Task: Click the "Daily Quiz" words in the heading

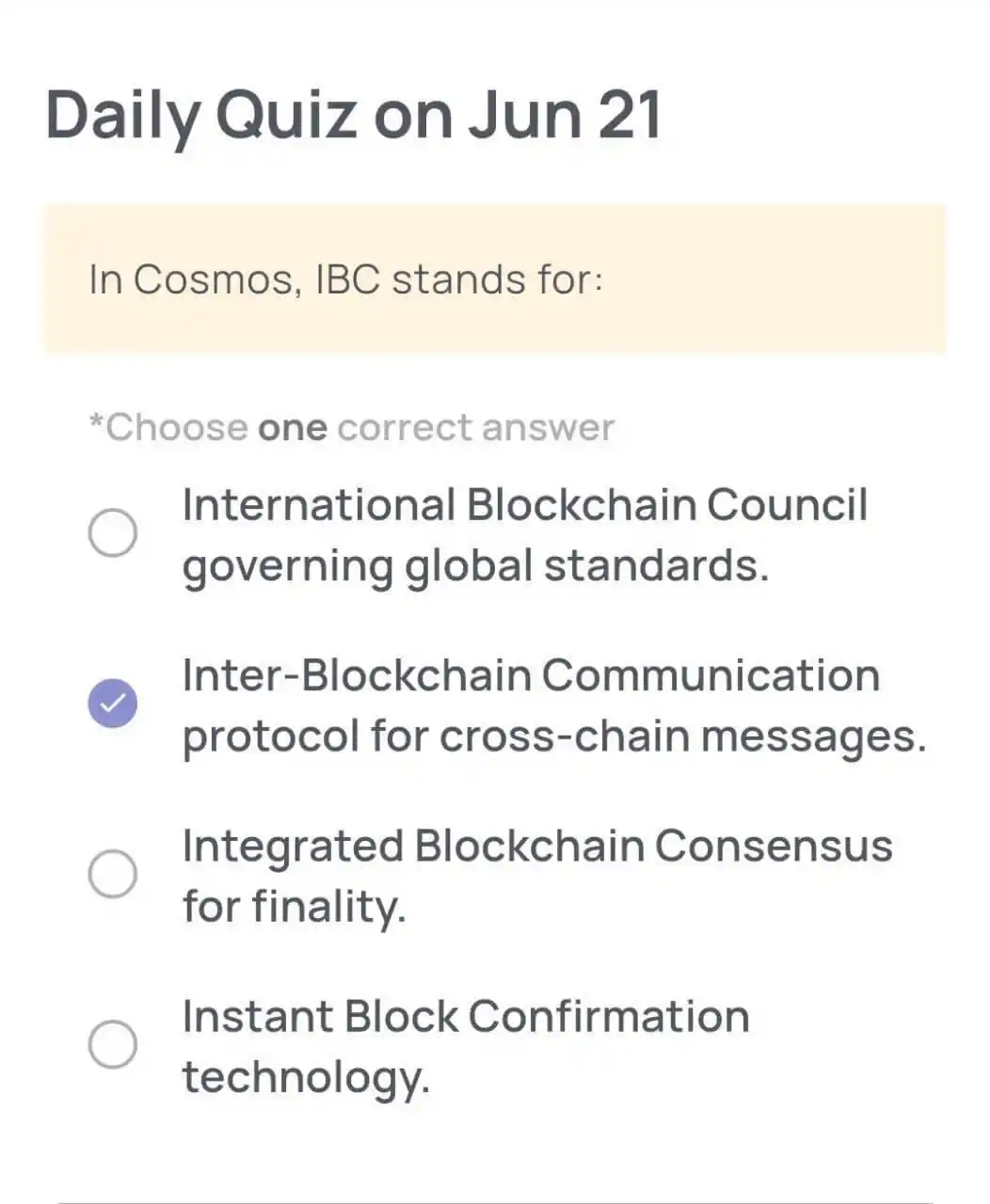Action: click(201, 118)
